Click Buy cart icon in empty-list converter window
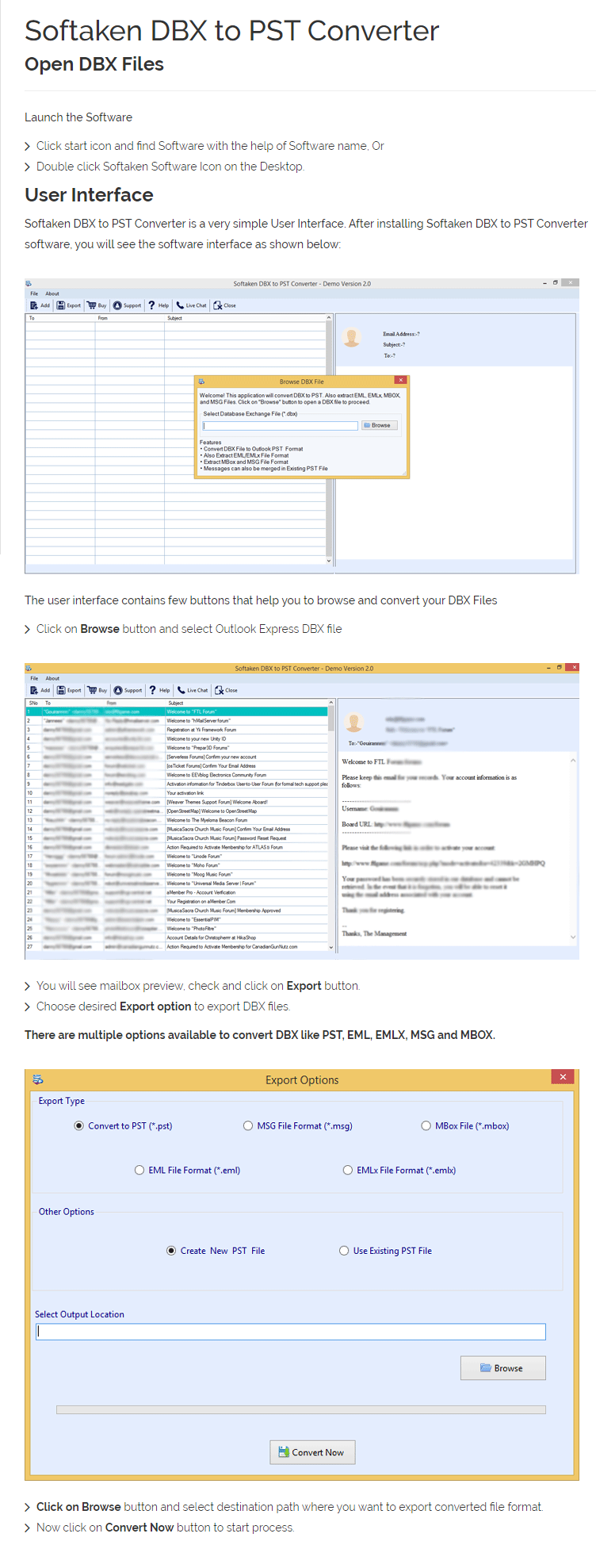The width and height of the screenshot is (596, 1568). click(92, 305)
